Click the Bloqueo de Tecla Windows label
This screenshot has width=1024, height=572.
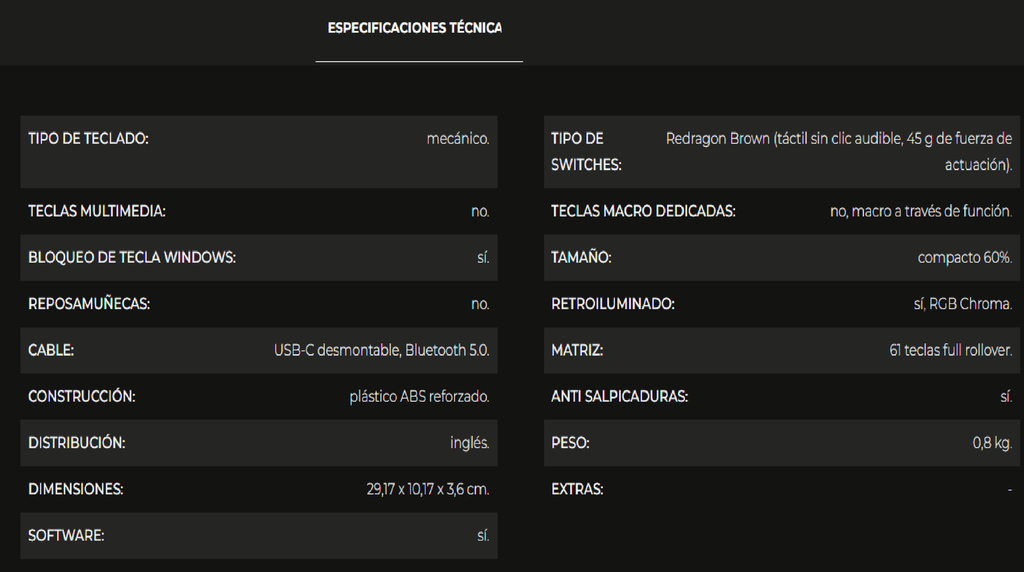click(x=132, y=258)
